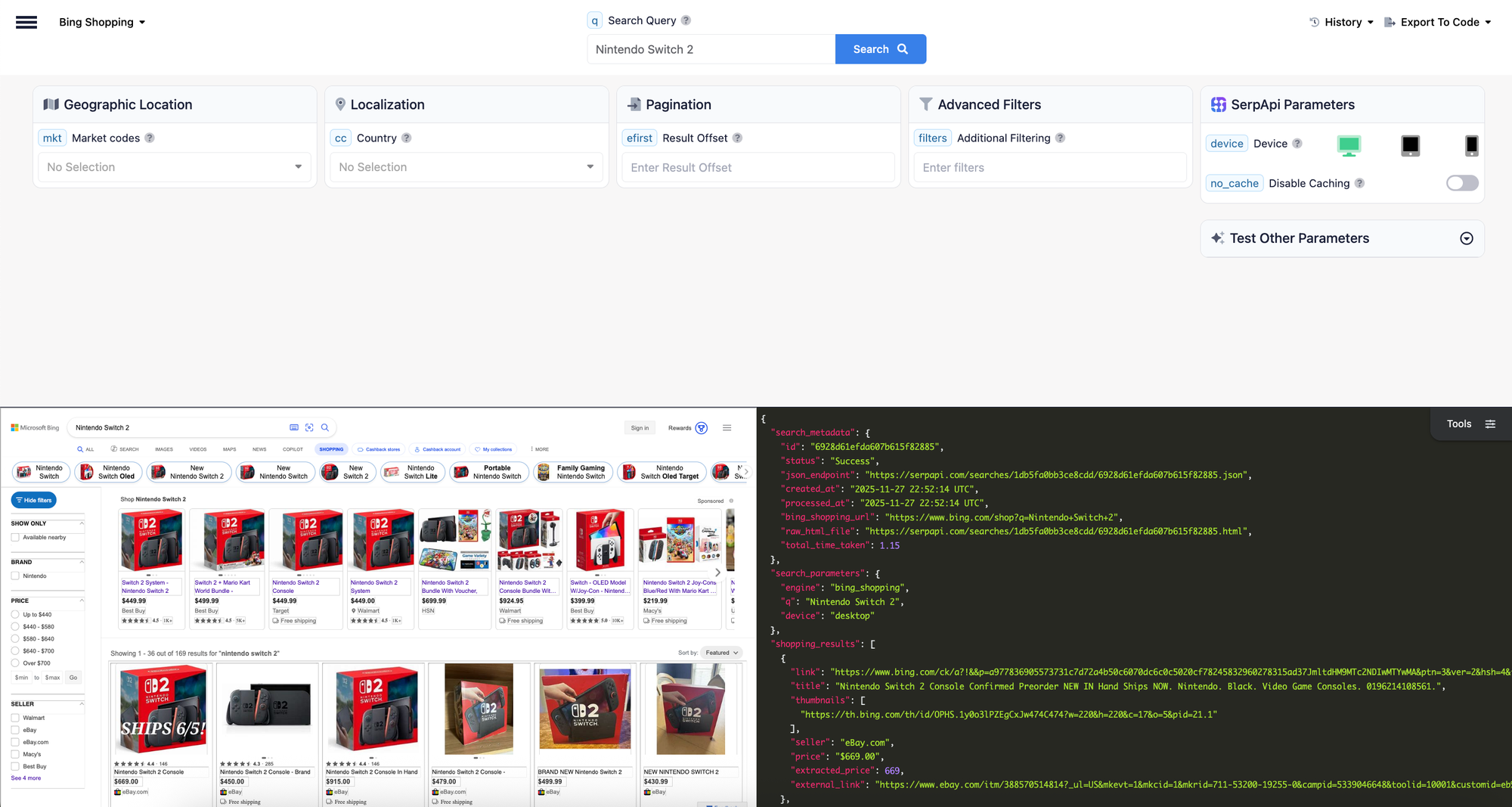Viewport: 1512px width, 807px height.
Task: Click the right arrow after the suggestion chips
Action: 746,472
